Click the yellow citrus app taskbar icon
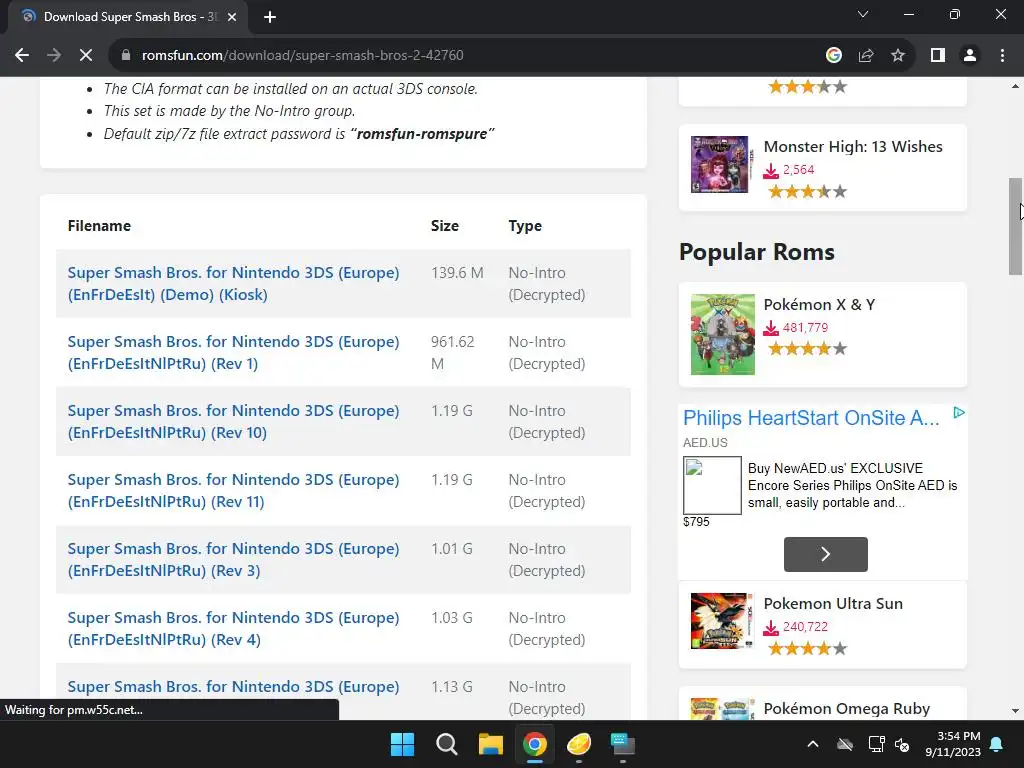1024x768 pixels. pos(579,744)
